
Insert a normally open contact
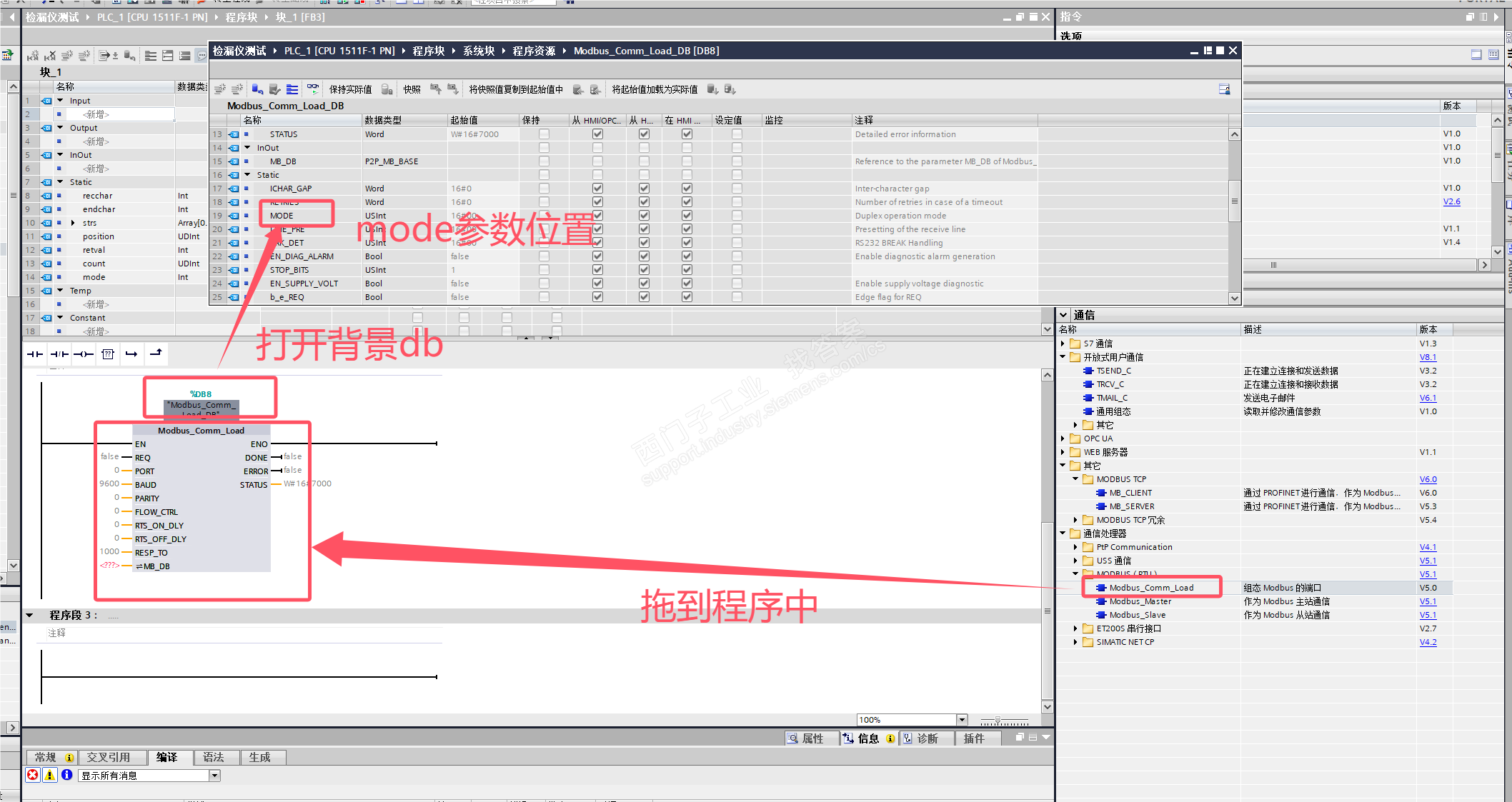click(35, 354)
